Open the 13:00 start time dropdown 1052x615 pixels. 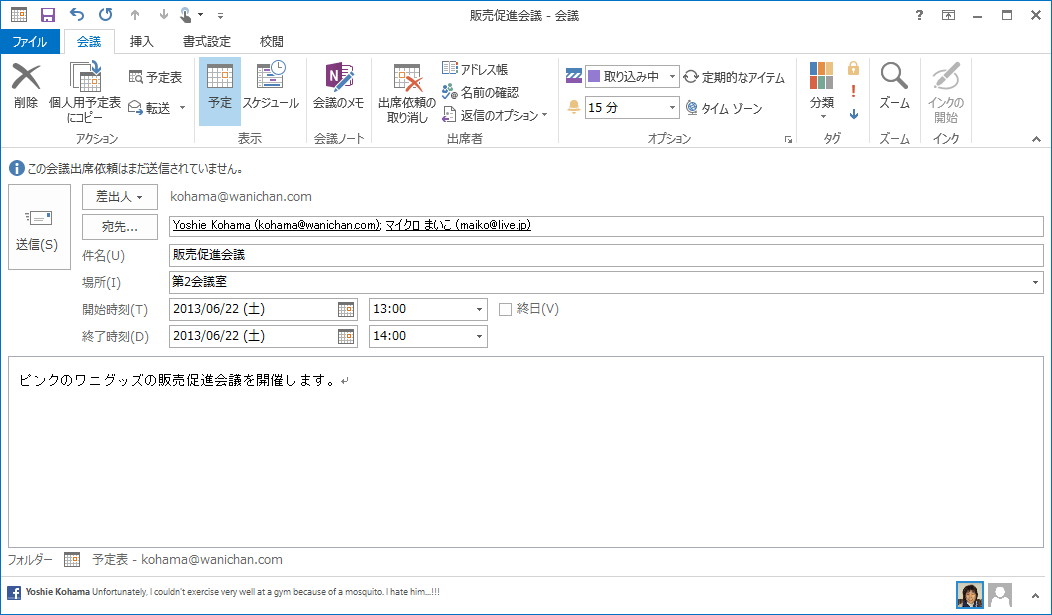pyautogui.click(x=479, y=309)
